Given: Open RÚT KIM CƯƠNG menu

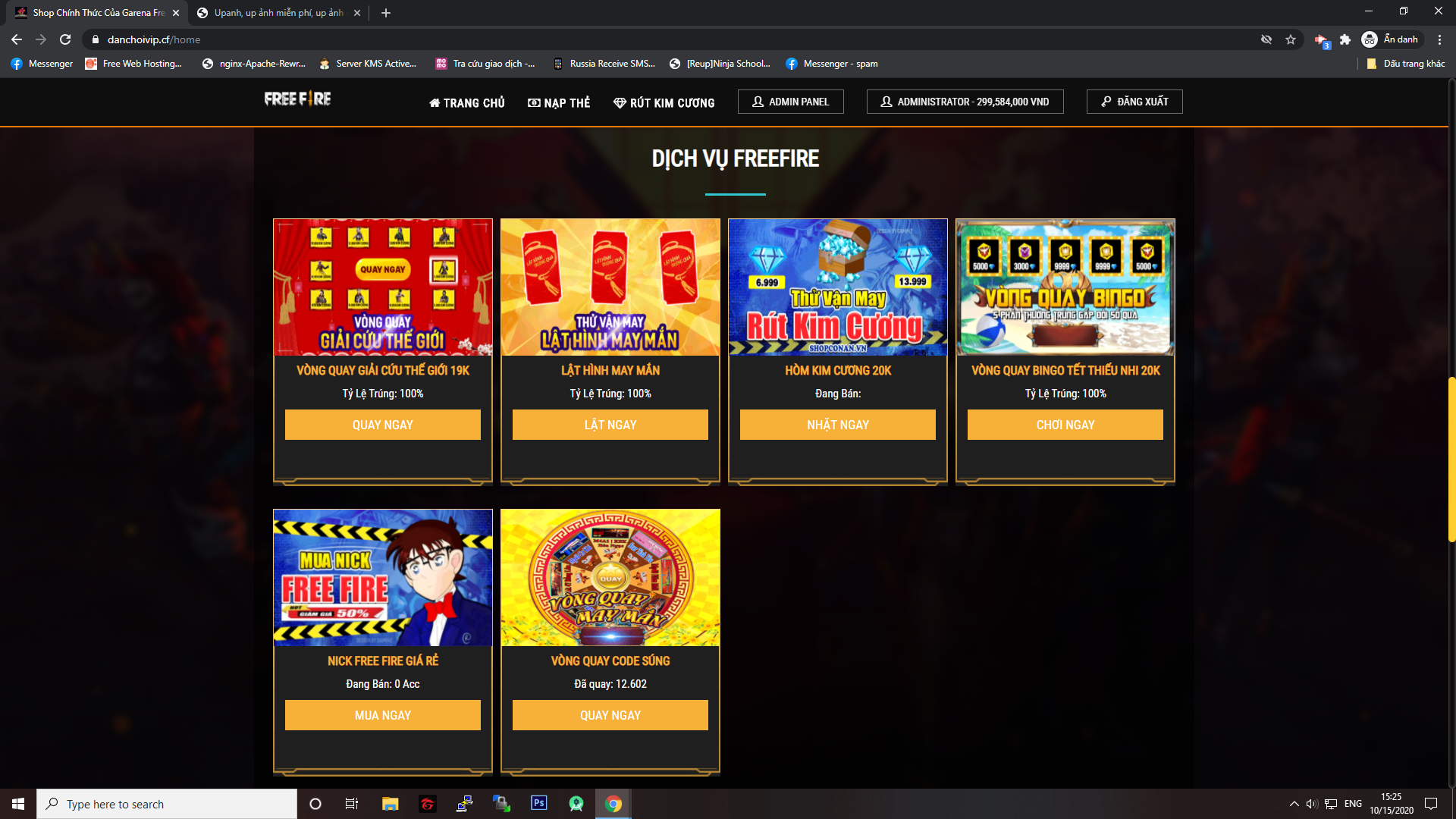Looking at the screenshot, I should [664, 102].
